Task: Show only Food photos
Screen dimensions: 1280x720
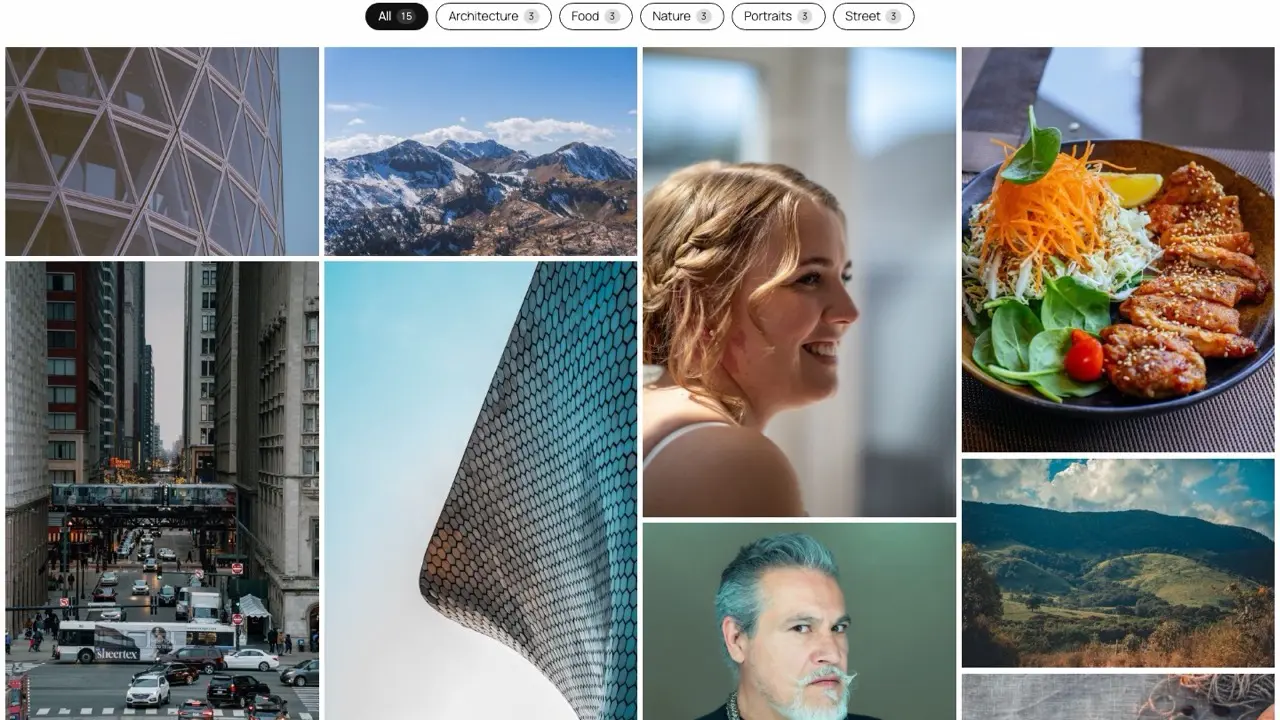Action: click(x=595, y=16)
